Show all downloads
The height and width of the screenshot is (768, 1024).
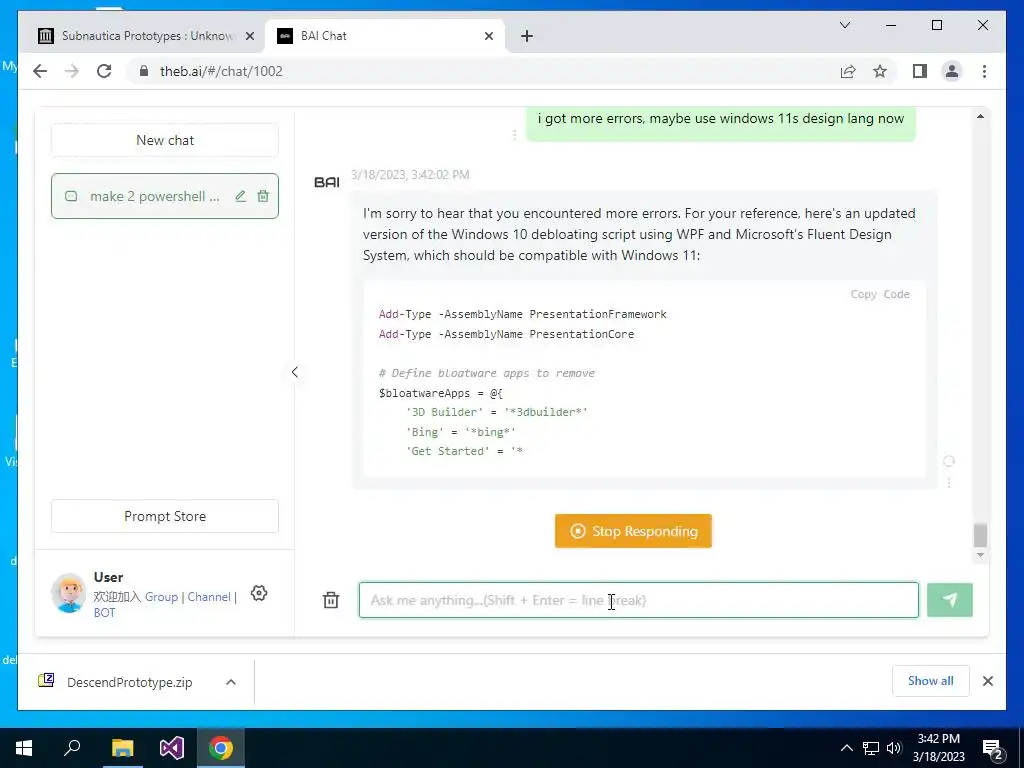(x=930, y=680)
